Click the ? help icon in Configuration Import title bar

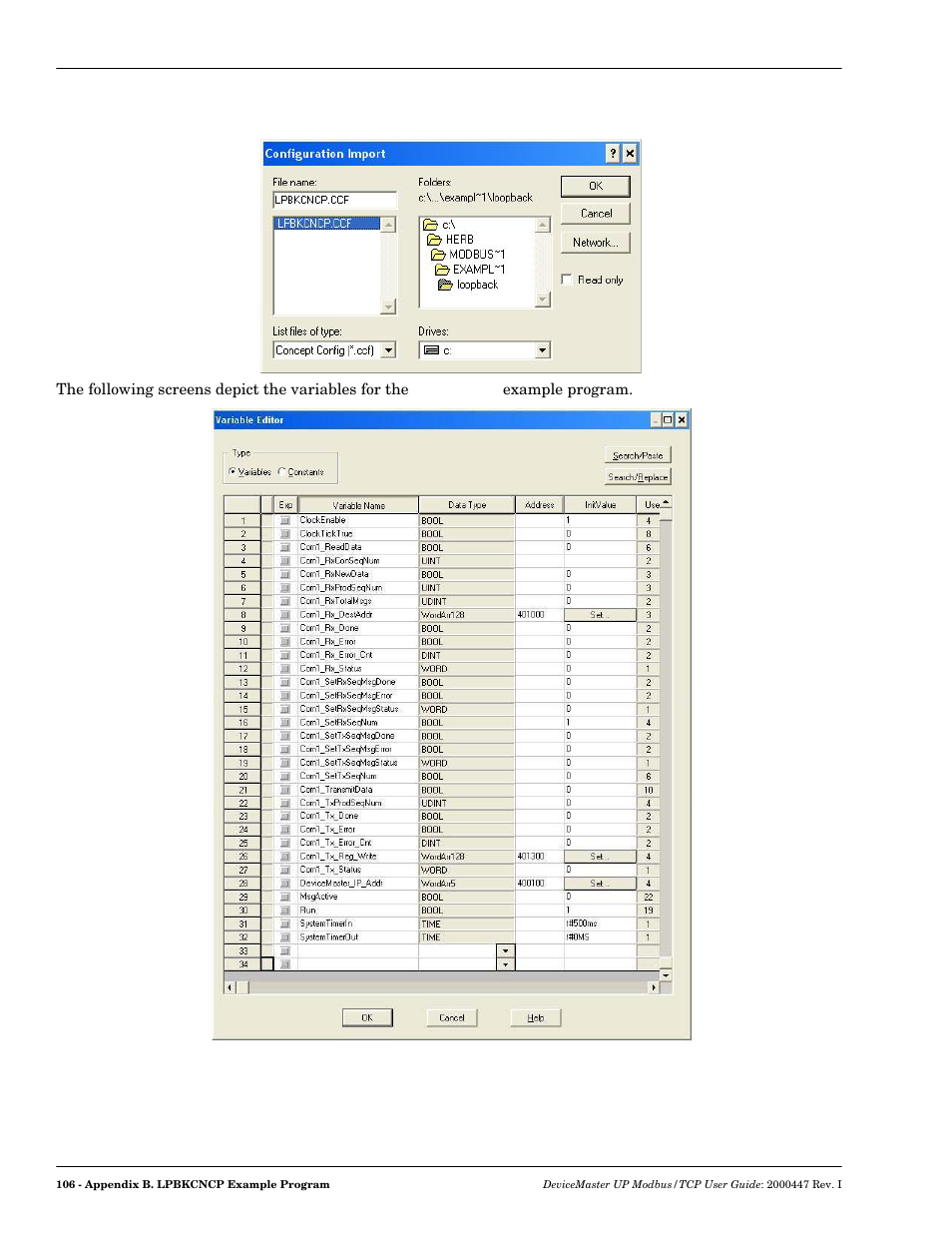(x=613, y=154)
